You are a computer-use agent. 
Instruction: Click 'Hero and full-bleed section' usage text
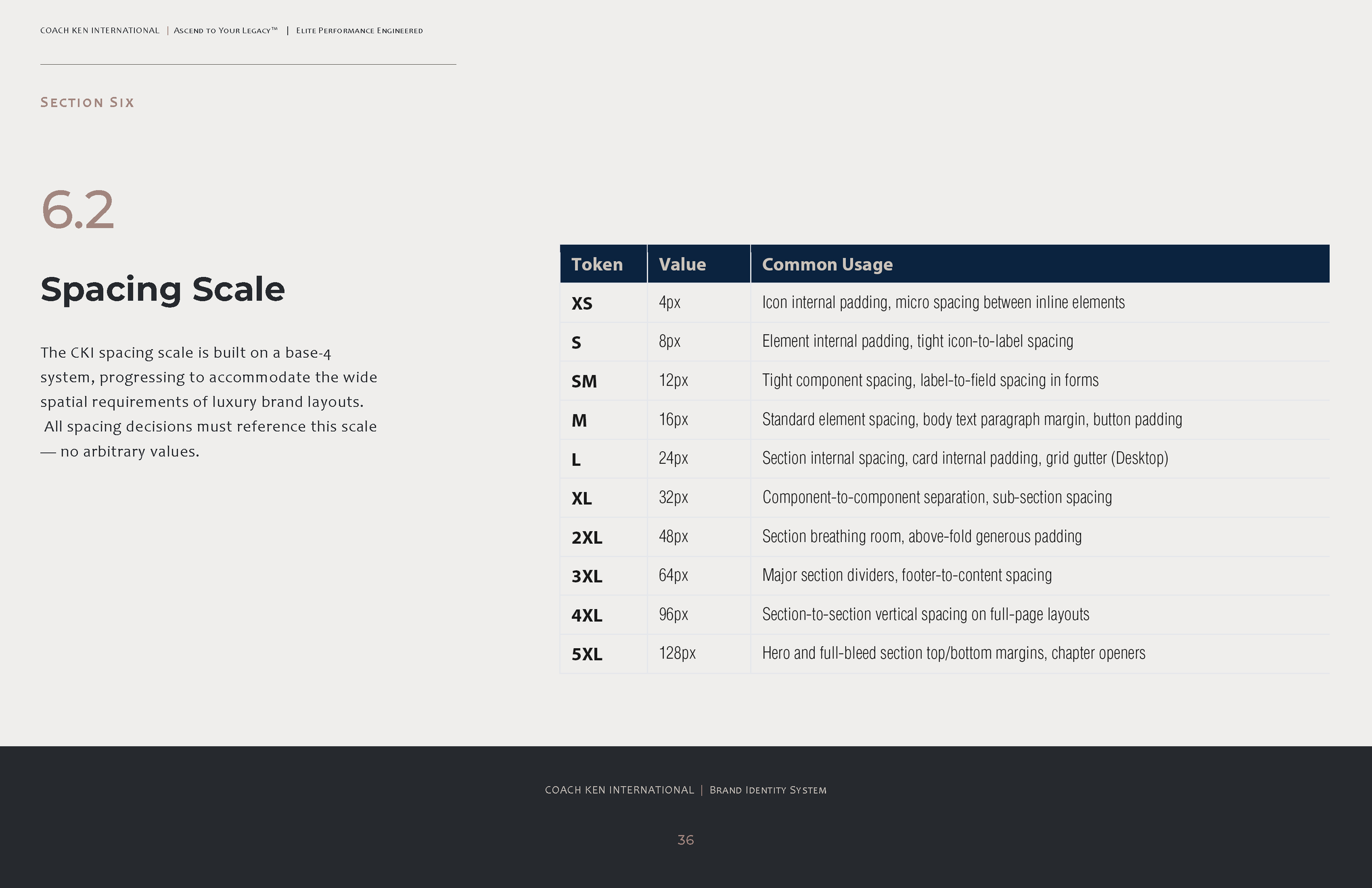click(953, 653)
